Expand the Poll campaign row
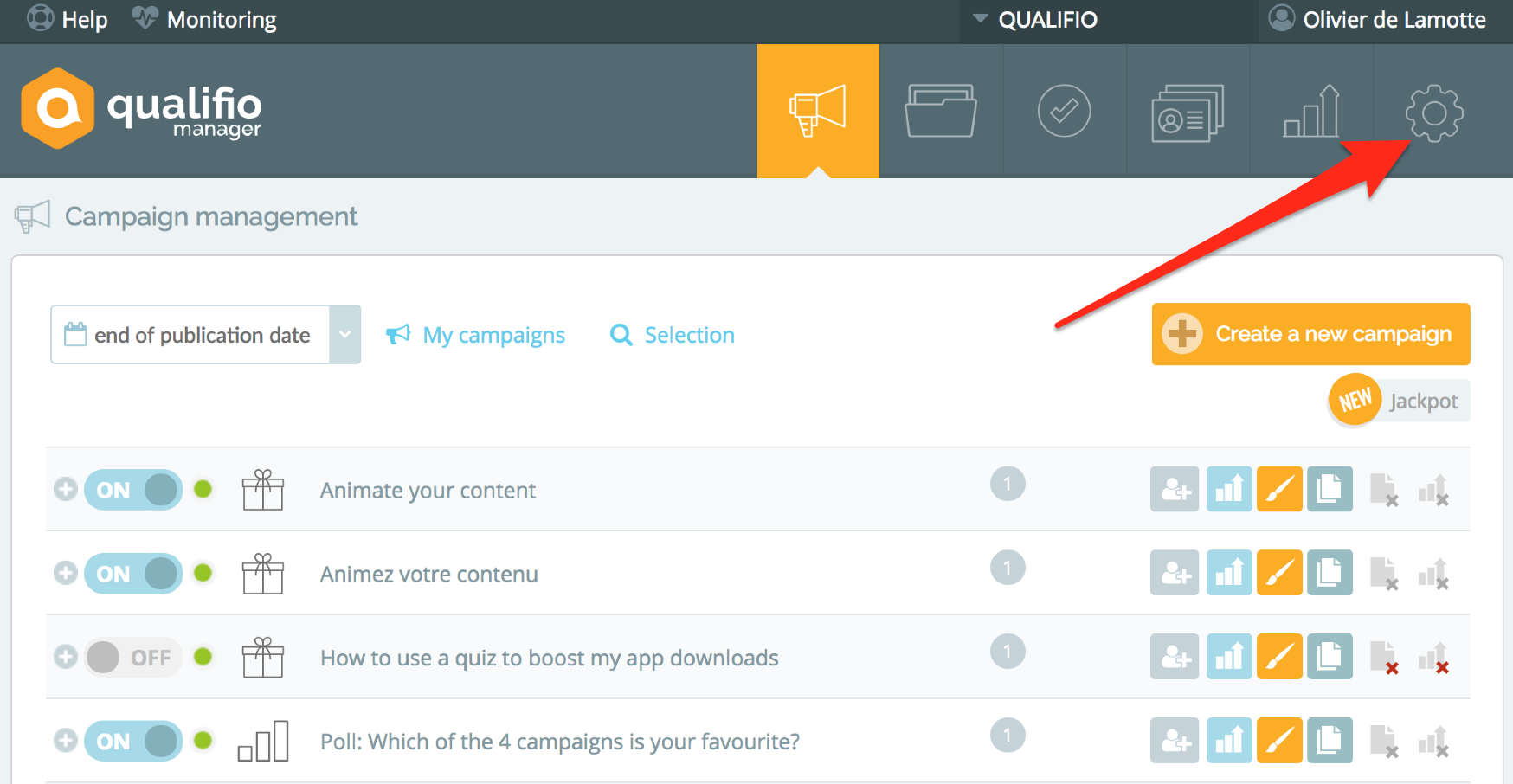This screenshot has width=1513, height=784. 66,741
